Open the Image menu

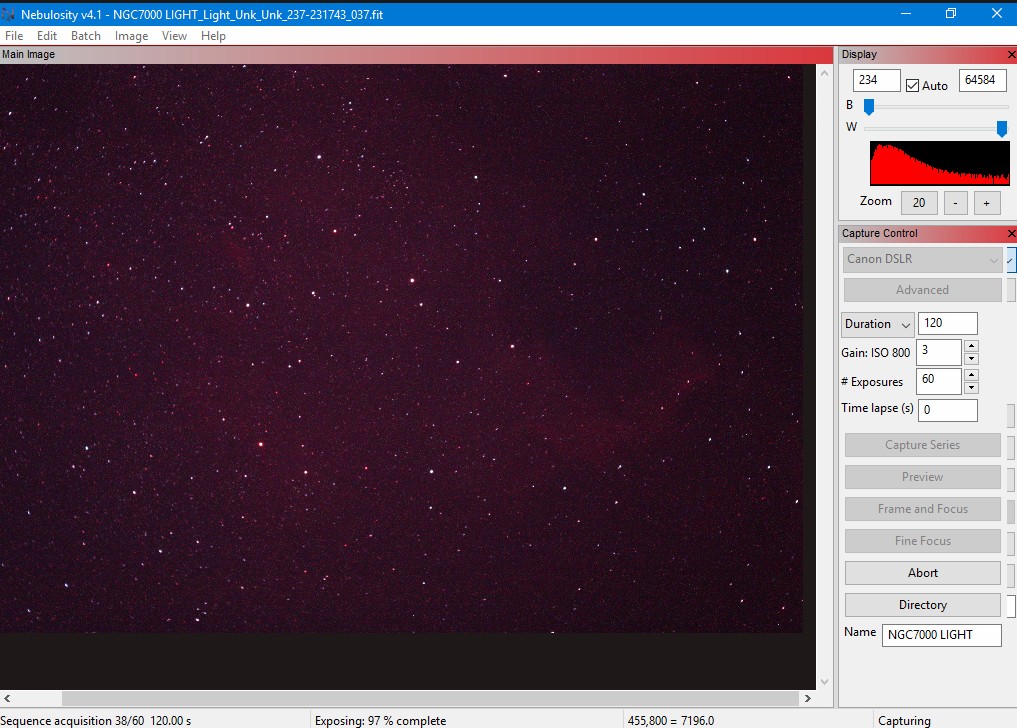(131, 36)
